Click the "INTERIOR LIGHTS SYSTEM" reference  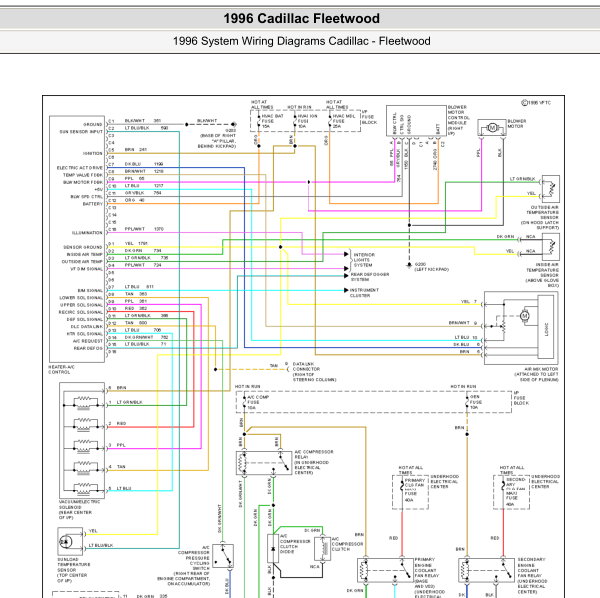click(364, 260)
